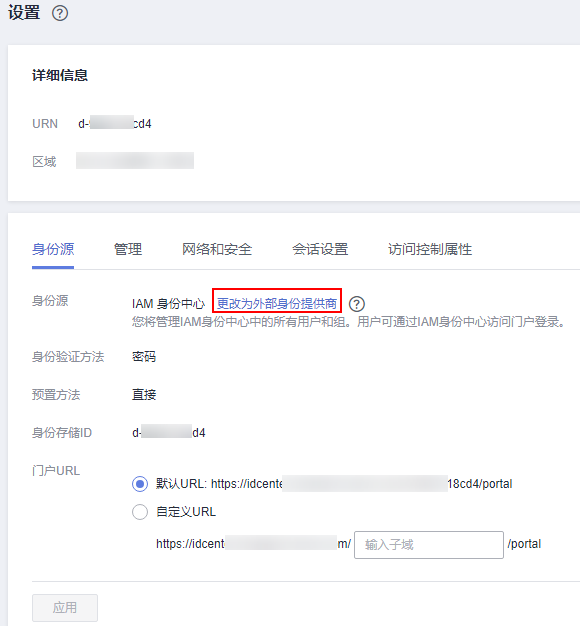This screenshot has height=626, width=580.
Task: Click the 密码 authentication method value
Action: [144, 356]
